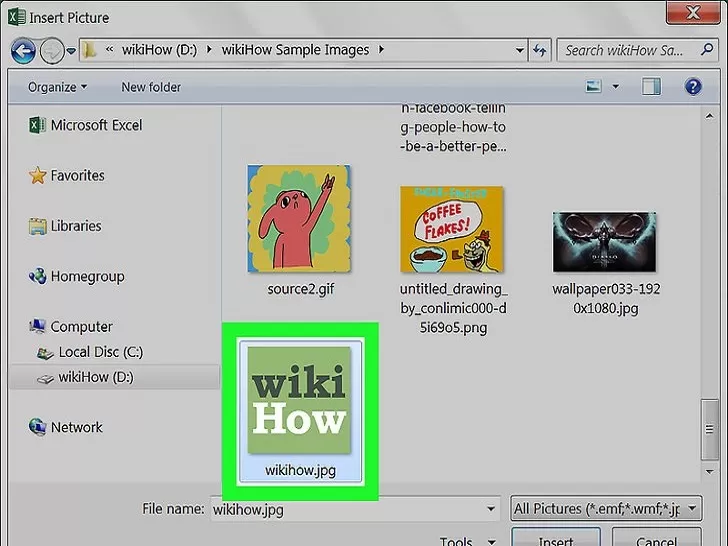
Task: Expand the Organize dropdown menu
Action: click(57, 87)
